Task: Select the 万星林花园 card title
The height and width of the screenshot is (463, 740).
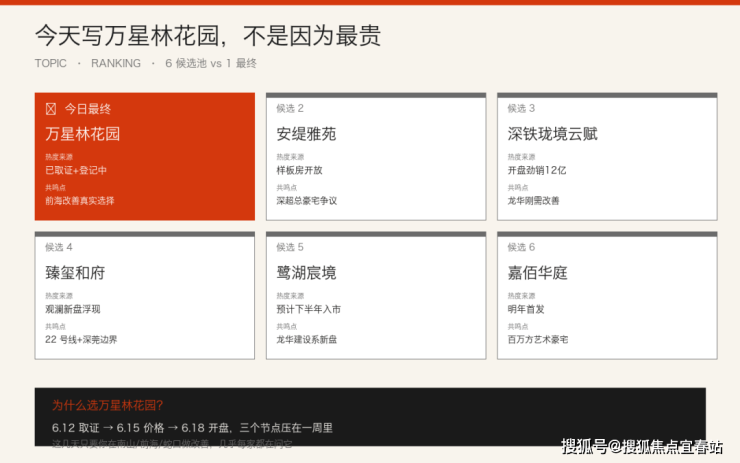Action: coord(83,134)
